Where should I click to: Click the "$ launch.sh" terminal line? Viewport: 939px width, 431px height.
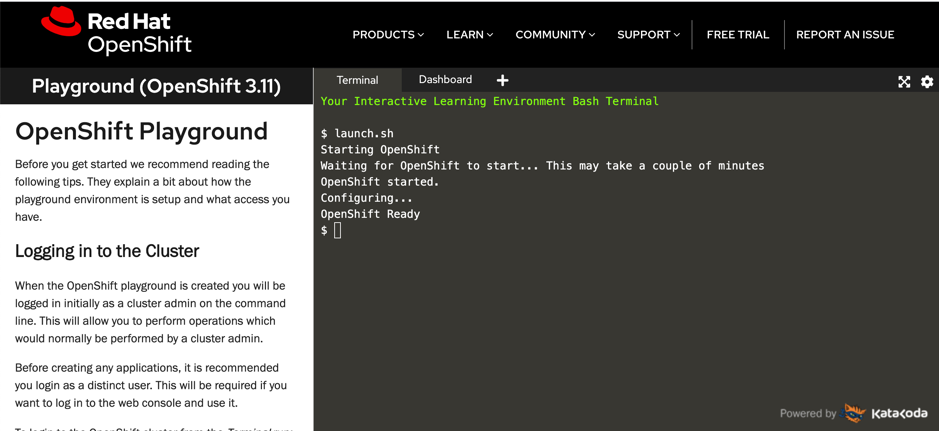point(357,133)
